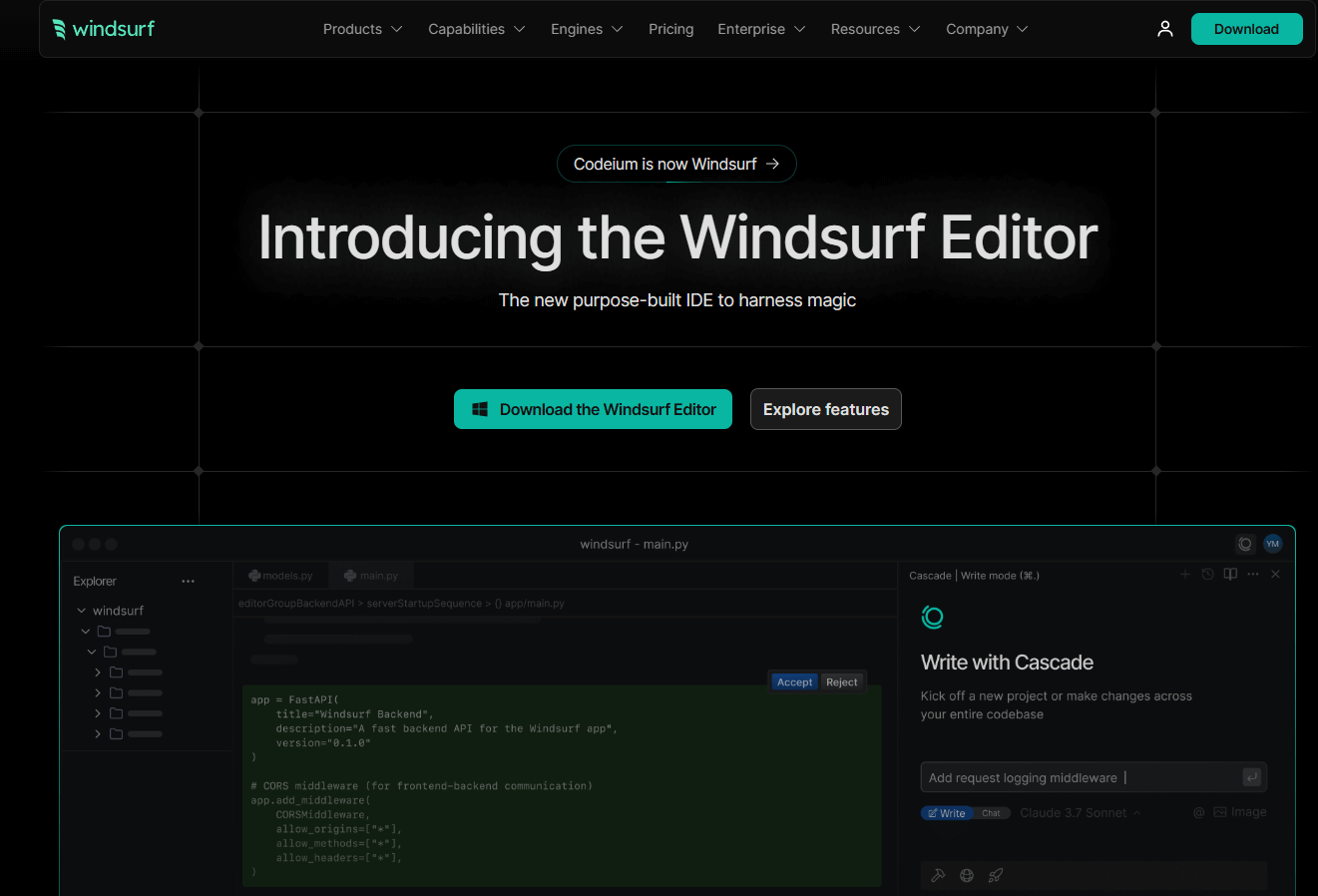
Task: Click the editorGroupBackendAPI breadcrumb segment
Action: pos(296,604)
